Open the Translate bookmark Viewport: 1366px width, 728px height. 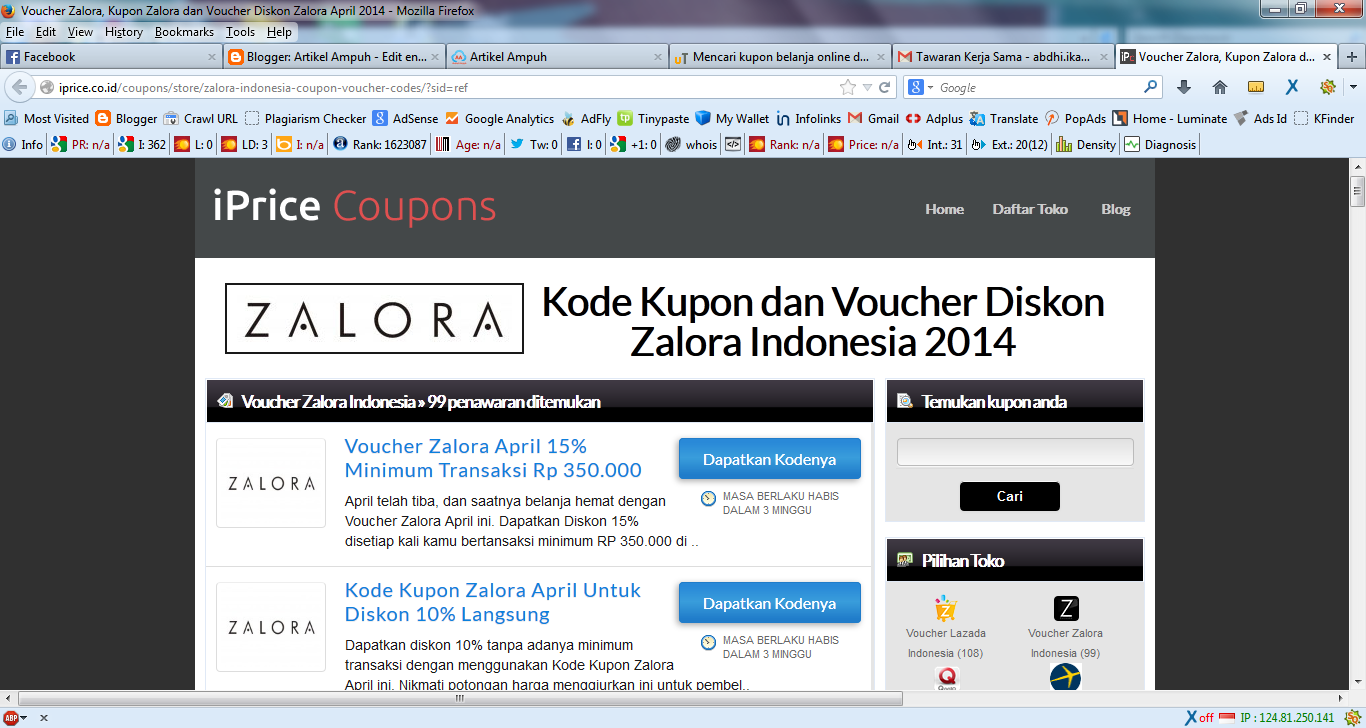tap(1004, 118)
